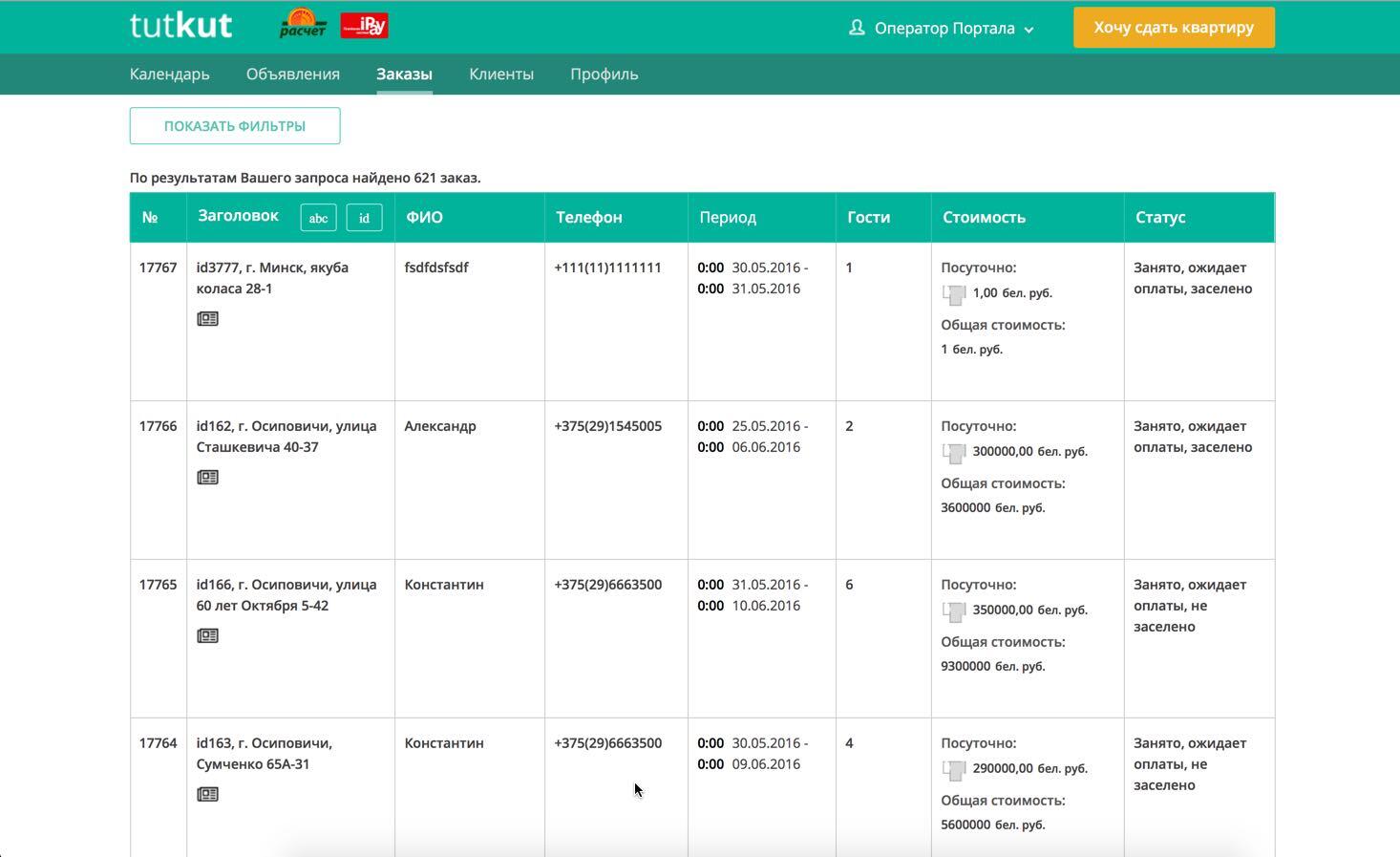Click listing icon for order 17764

point(207,793)
